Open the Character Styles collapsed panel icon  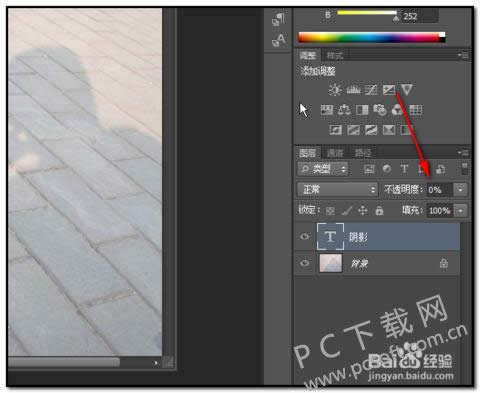(x=278, y=40)
